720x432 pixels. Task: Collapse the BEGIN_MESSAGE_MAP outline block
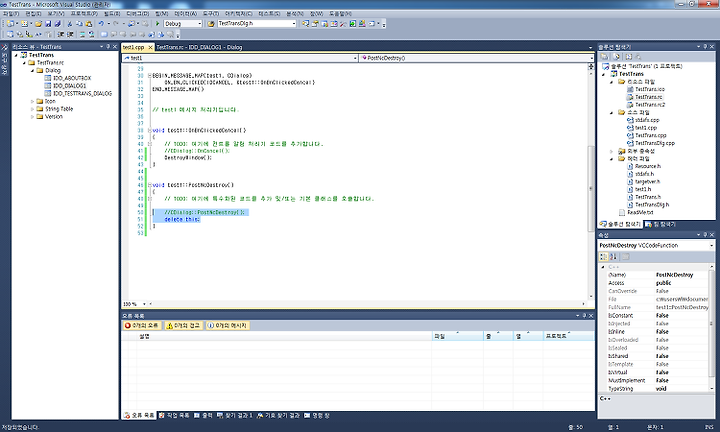pos(150,75)
